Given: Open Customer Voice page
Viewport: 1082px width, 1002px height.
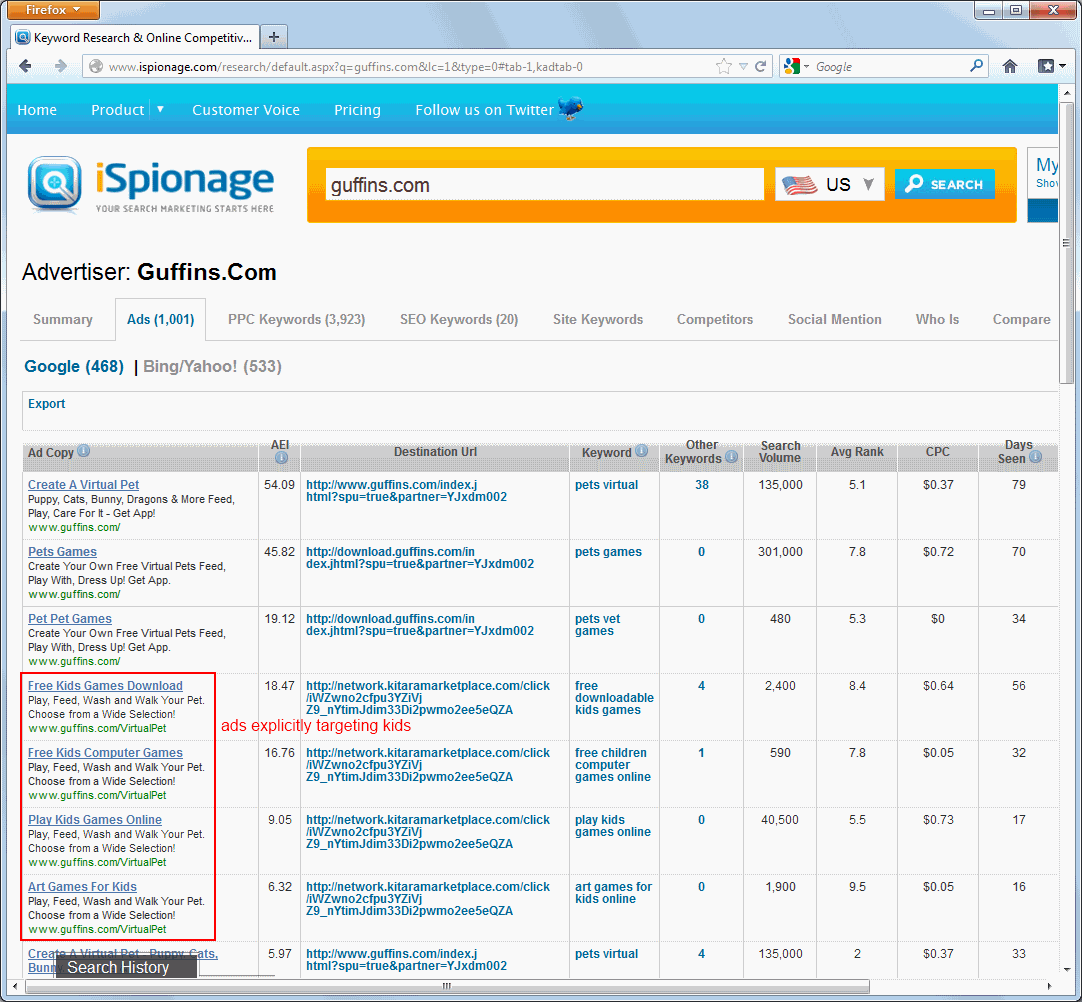Looking at the screenshot, I should (x=246, y=110).
